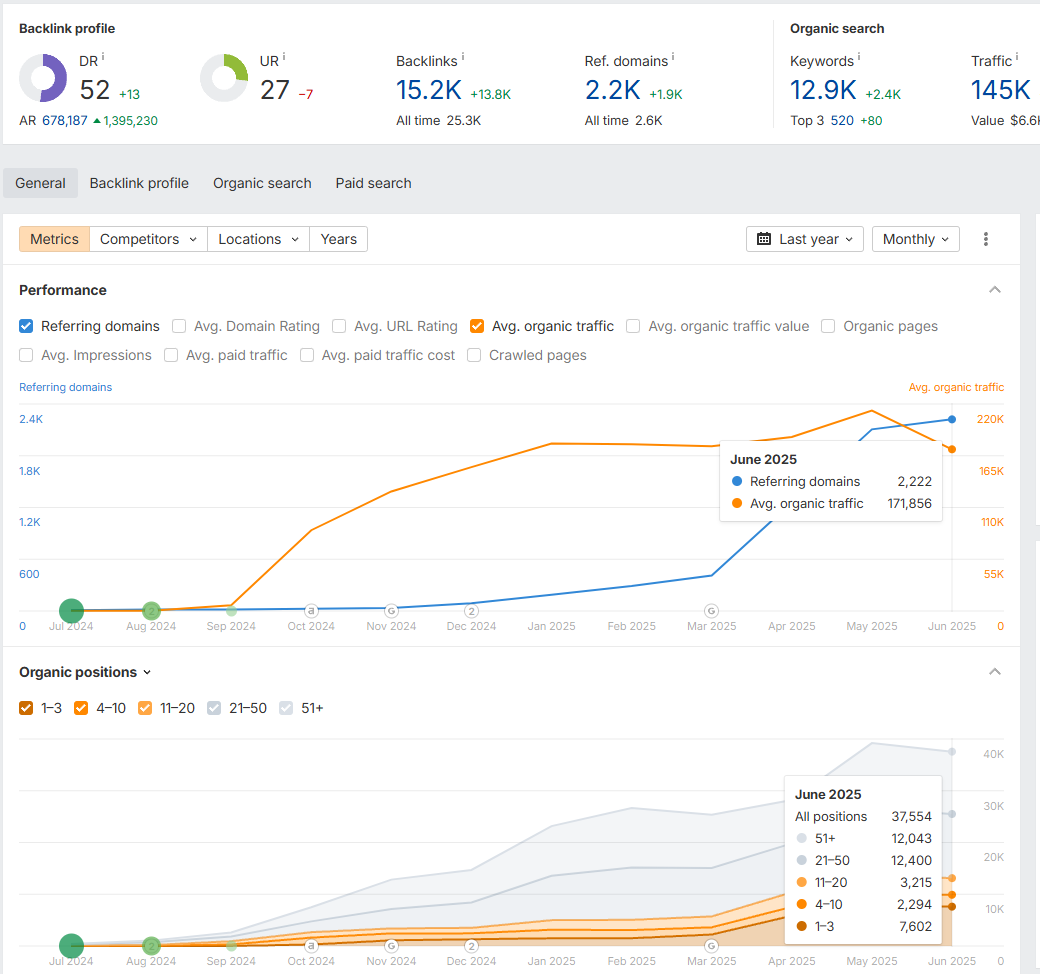Toggle the 21–50 positions checkbox

click(214, 708)
